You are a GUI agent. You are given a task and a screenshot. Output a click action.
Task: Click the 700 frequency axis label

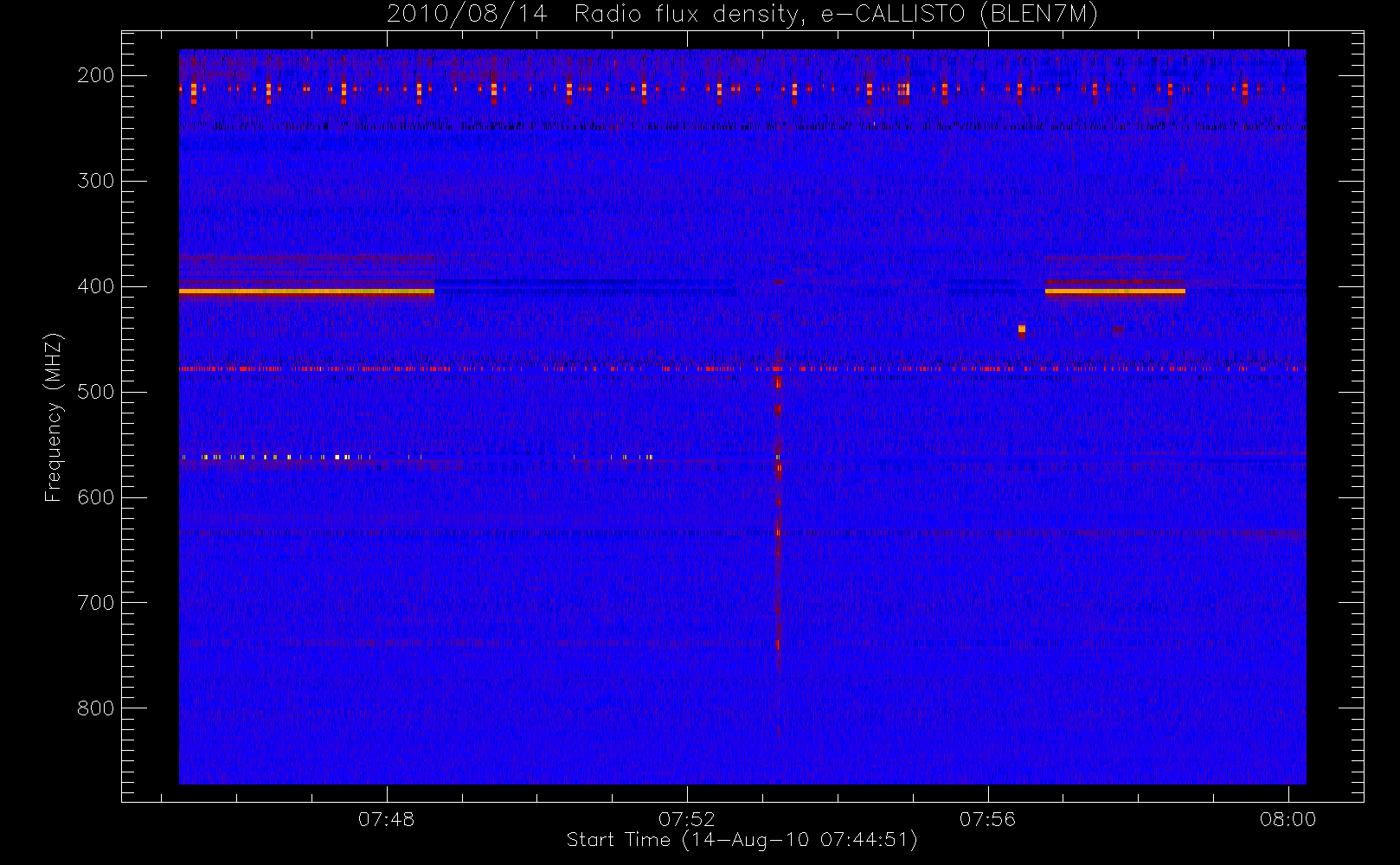point(95,603)
